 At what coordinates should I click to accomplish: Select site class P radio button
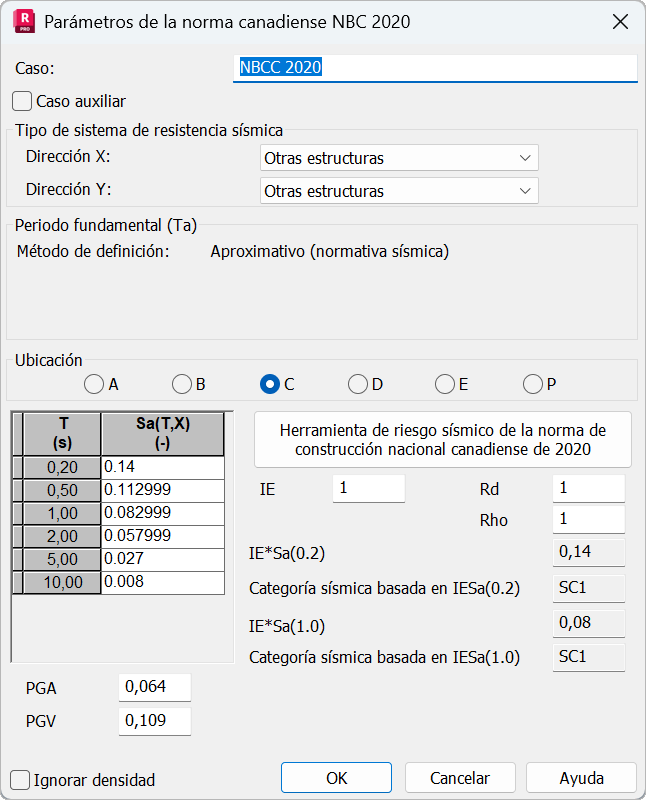[x=533, y=384]
